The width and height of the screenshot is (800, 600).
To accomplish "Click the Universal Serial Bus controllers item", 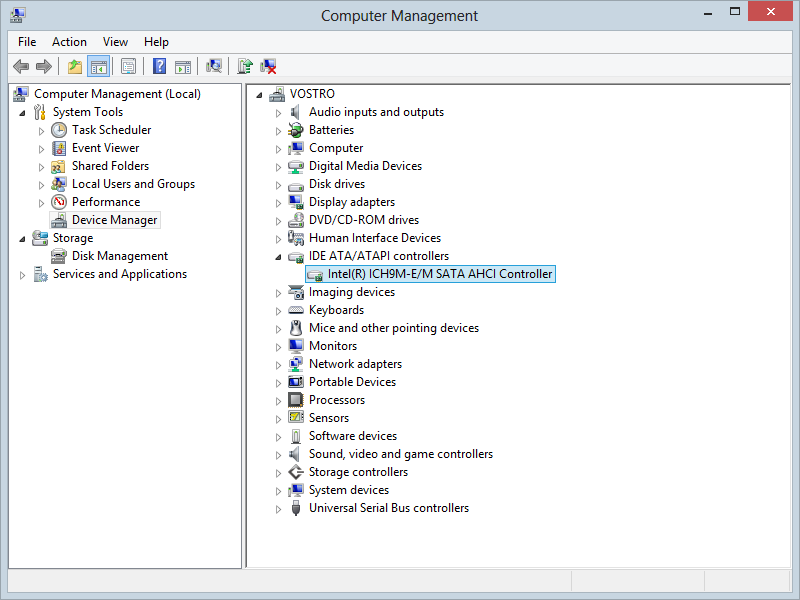I will 389,508.
